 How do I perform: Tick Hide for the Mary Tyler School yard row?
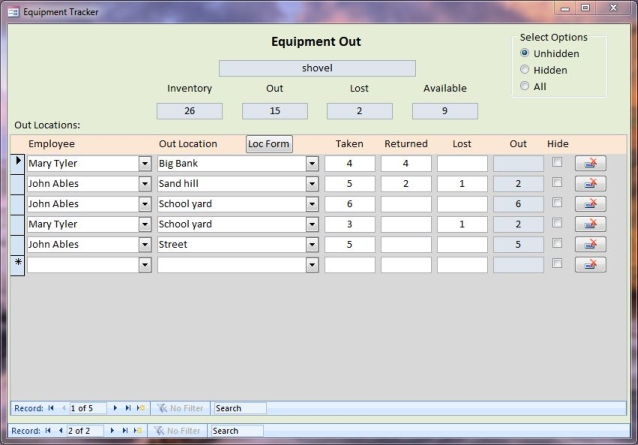557,222
